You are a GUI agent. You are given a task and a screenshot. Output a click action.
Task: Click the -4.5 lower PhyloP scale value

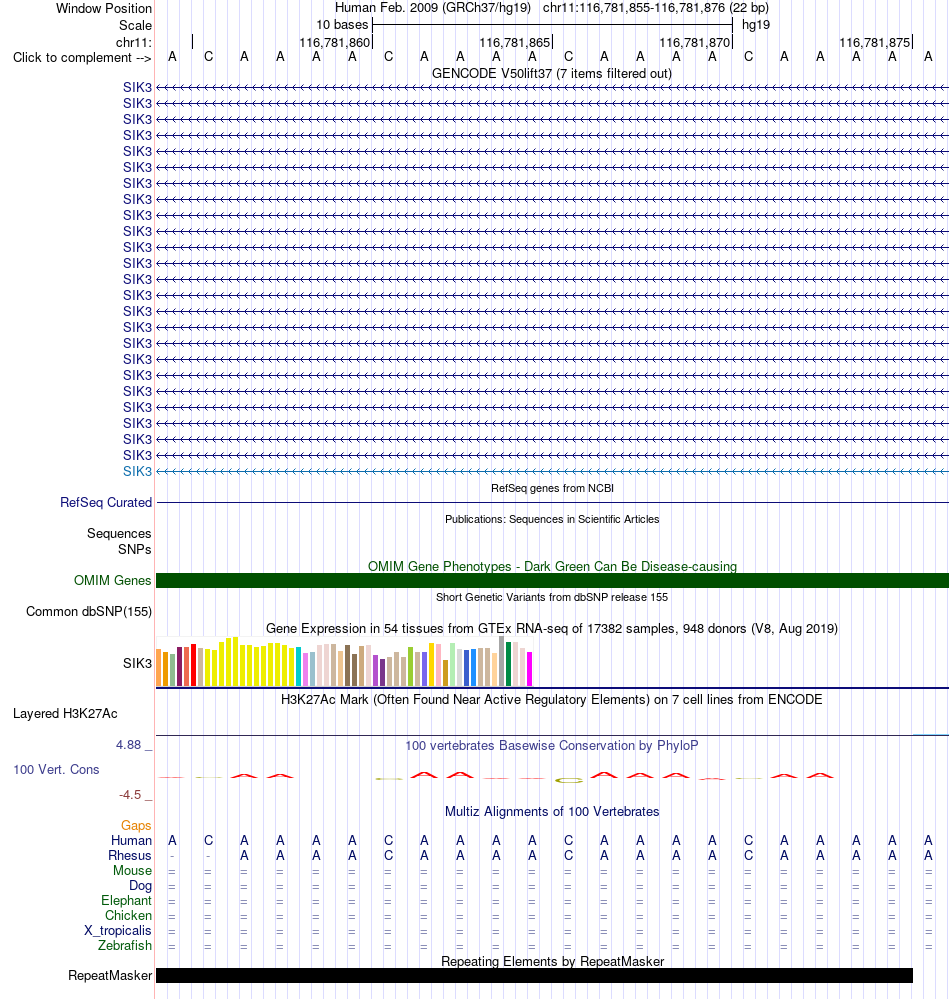coord(130,794)
